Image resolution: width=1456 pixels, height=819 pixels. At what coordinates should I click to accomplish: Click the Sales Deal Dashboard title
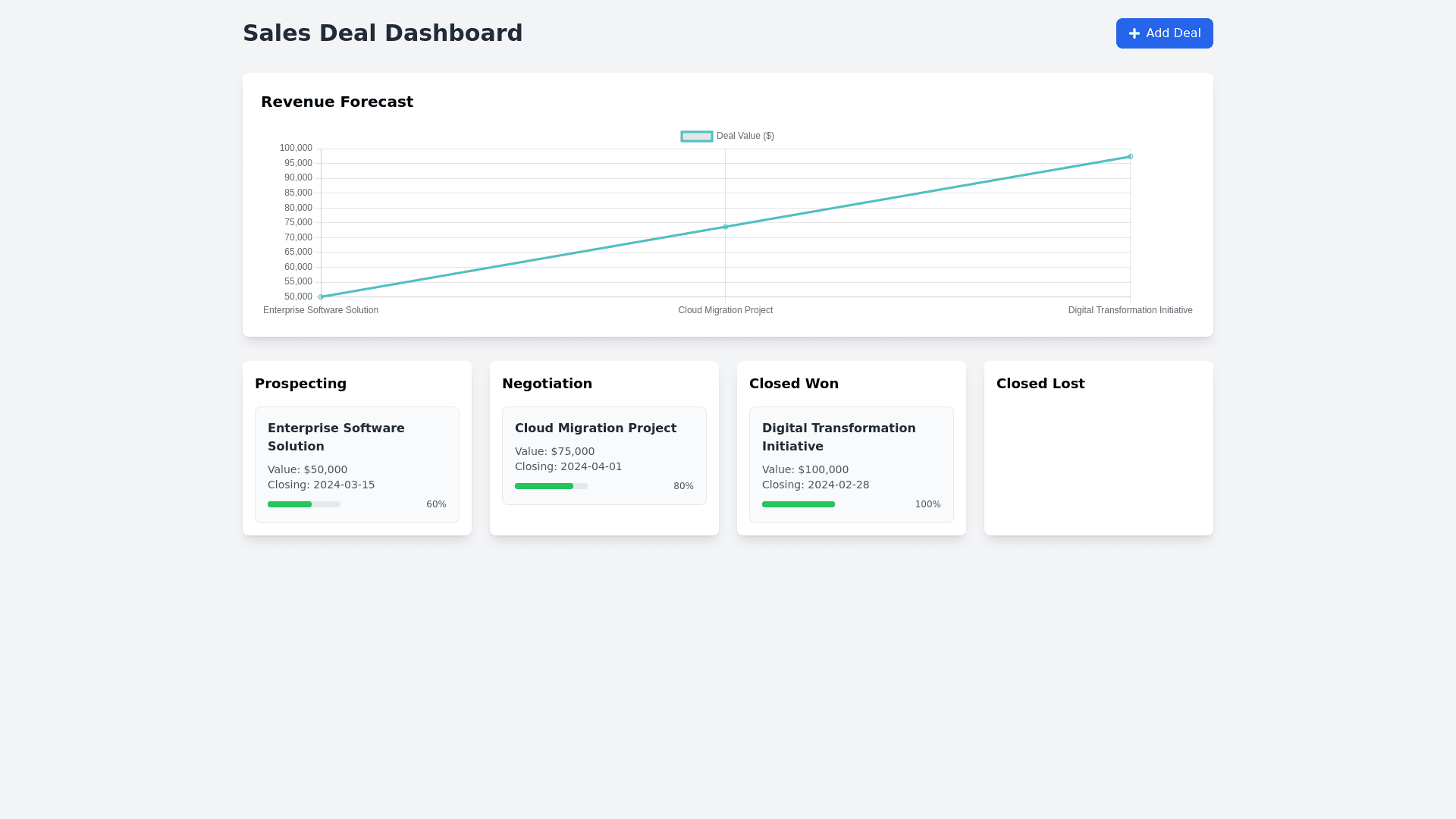[x=382, y=33]
